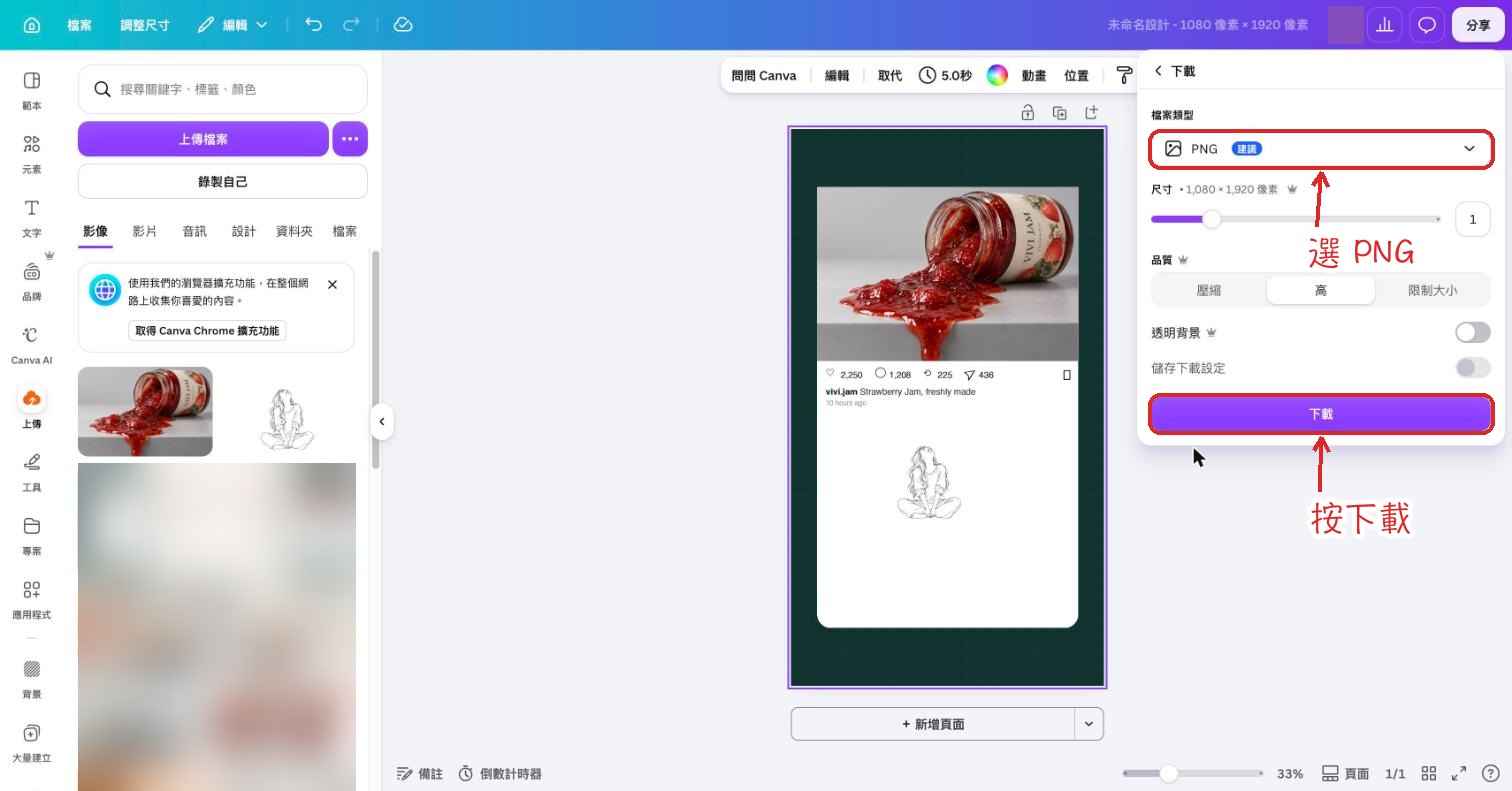Image resolution: width=1512 pixels, height=791 pixels.
Task: Redo the last action
Action: 351,25
